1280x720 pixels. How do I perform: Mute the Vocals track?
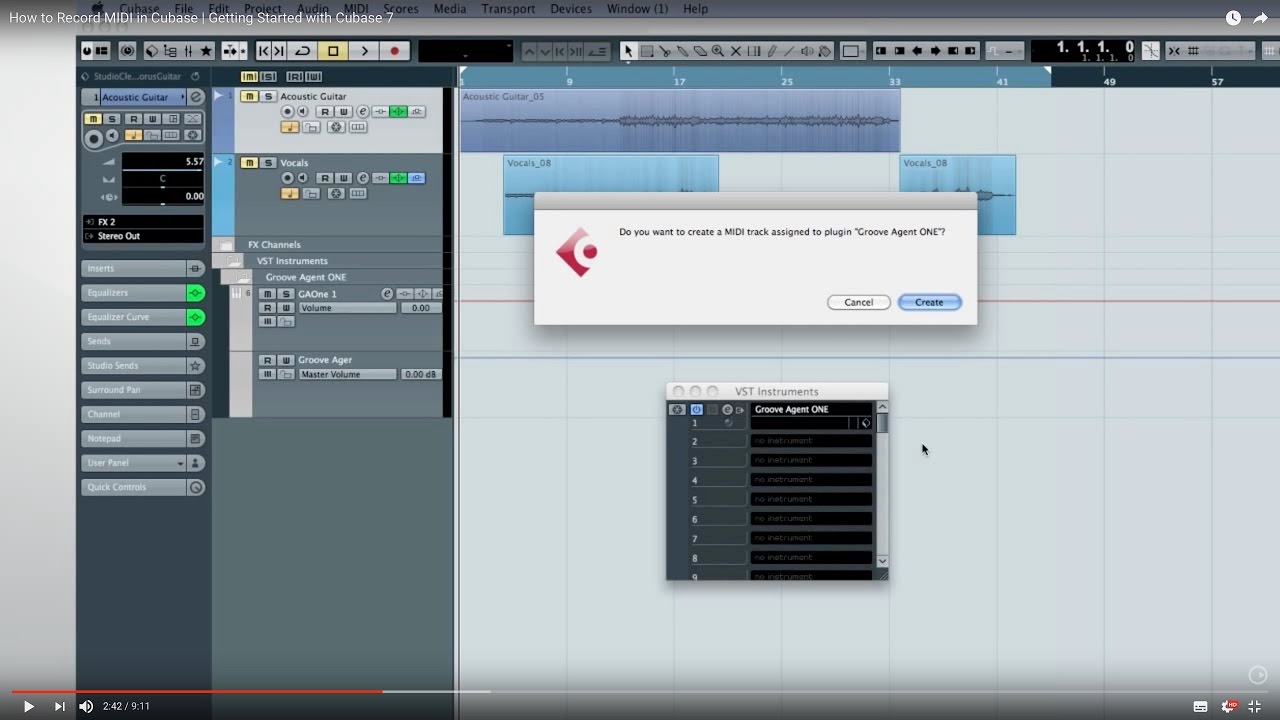[x=249, y=163]
